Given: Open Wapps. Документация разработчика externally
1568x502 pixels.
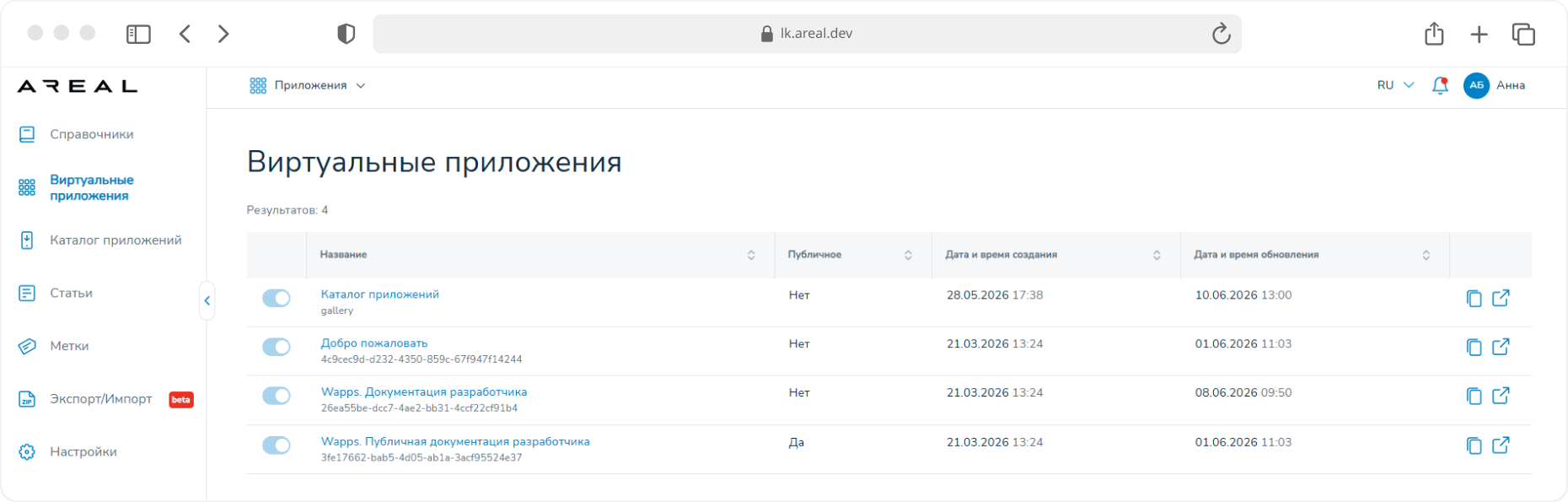Looking at the screenshot, I should click(1501, 396).
